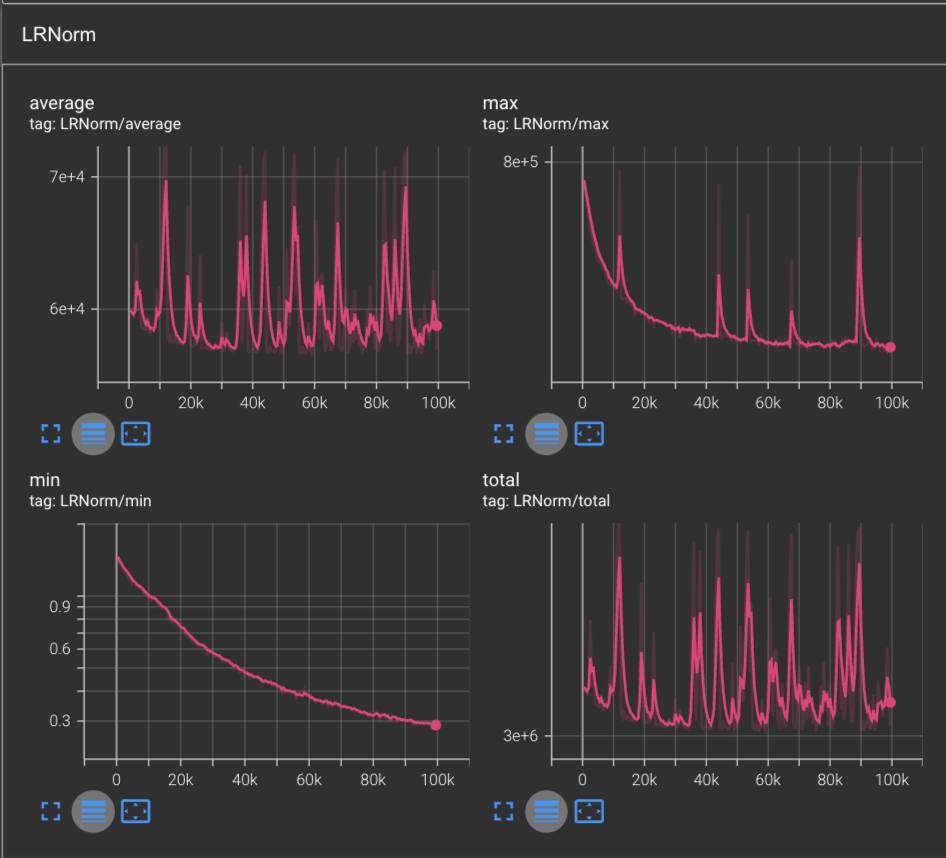Select the 'tag: LRNorm/max' label
Screen dimensions: 946x858
545,124
